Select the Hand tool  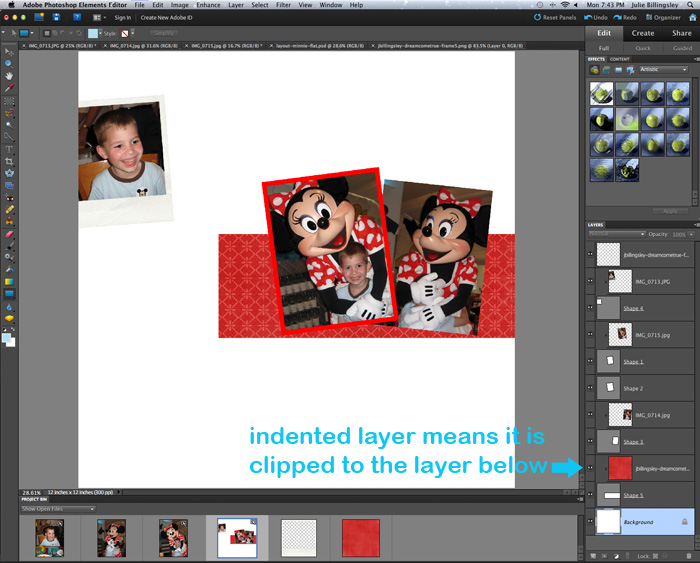click(x=9, y=76)
